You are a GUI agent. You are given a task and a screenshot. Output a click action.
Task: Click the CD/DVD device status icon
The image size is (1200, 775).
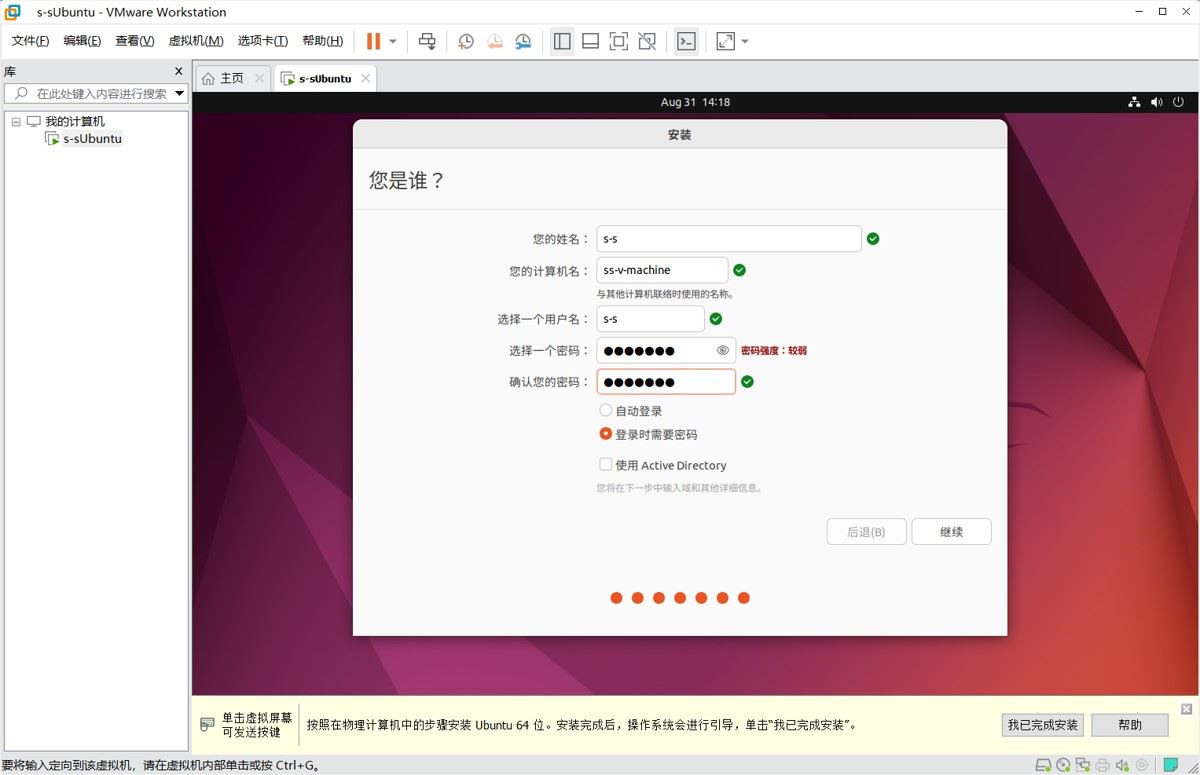click(1063, 766)
